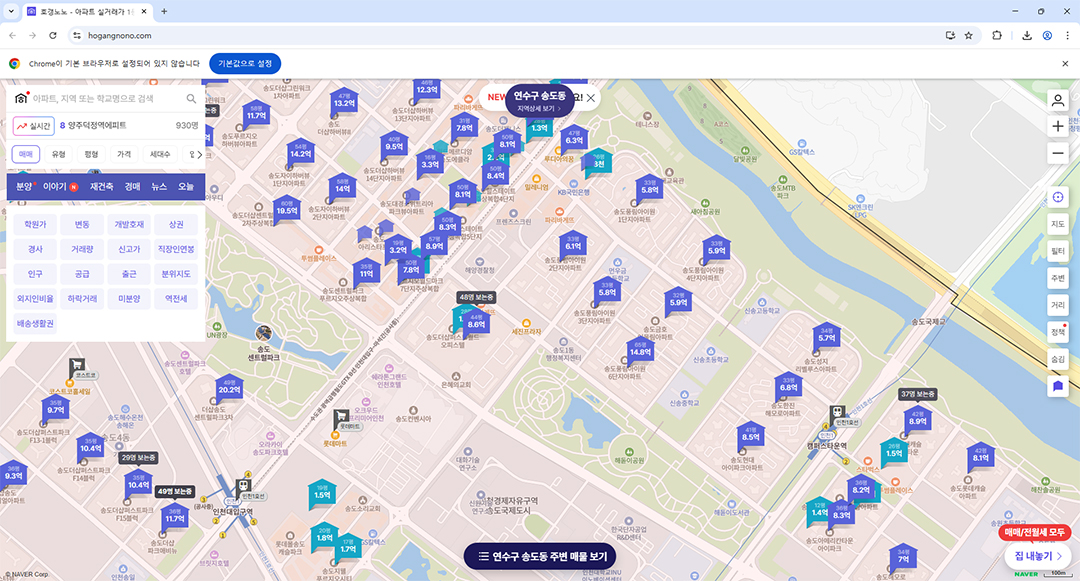This screenshot has height=581, width=1080.
Task: Open the purple chat bubble icon
Action: [1058, 386]
